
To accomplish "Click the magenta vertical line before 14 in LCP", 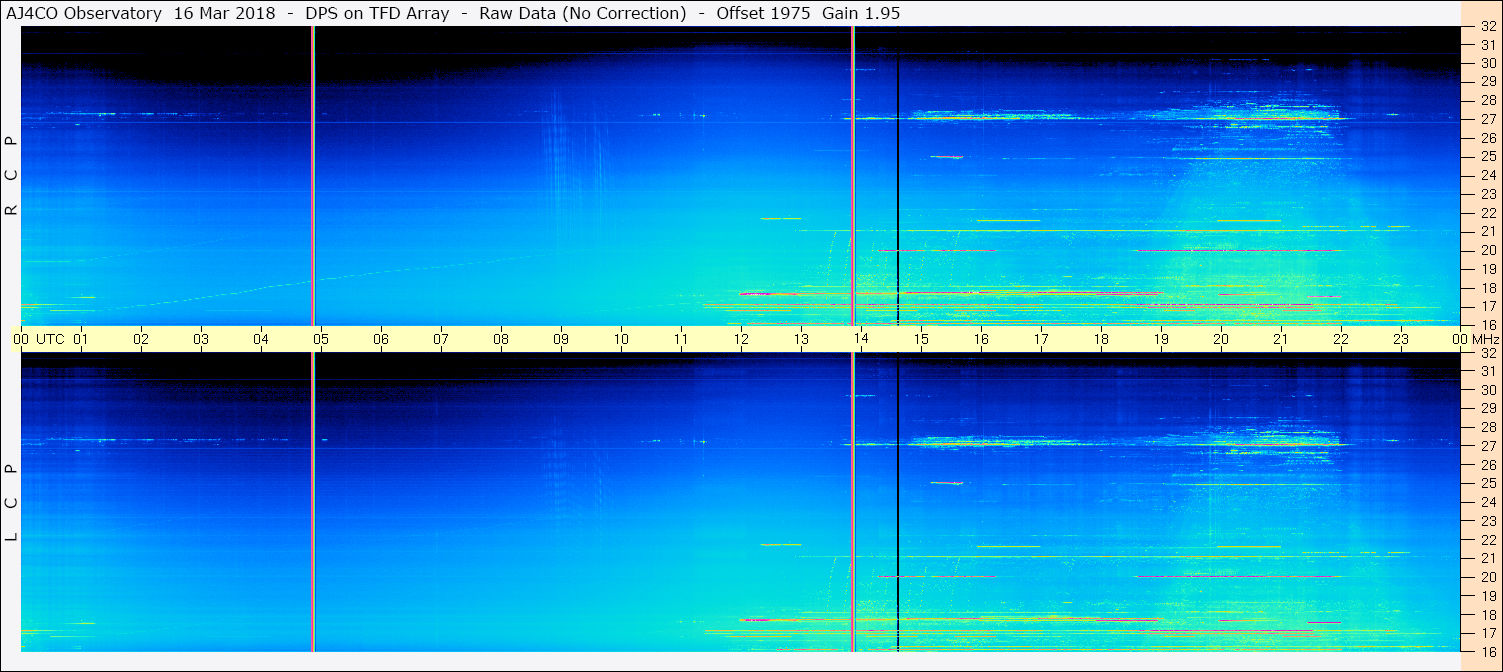I will tap(853, 502).
